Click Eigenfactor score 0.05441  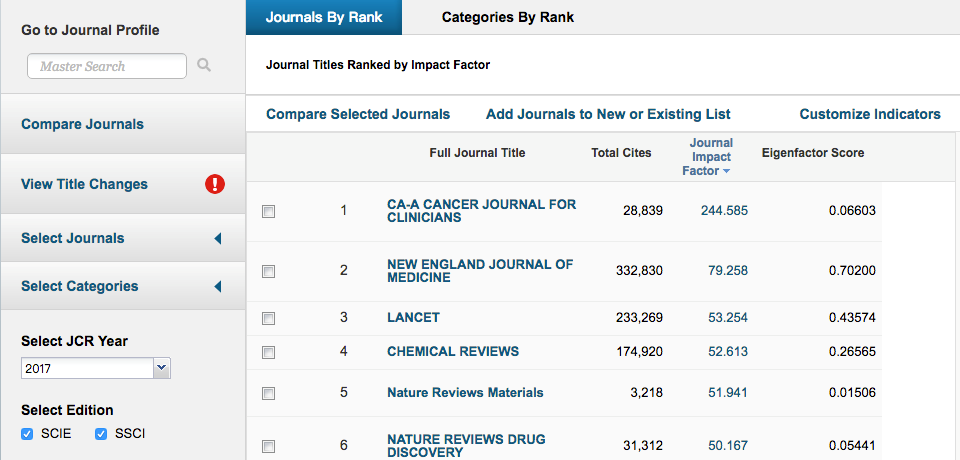pyautogui.click(x=852, y=446)
